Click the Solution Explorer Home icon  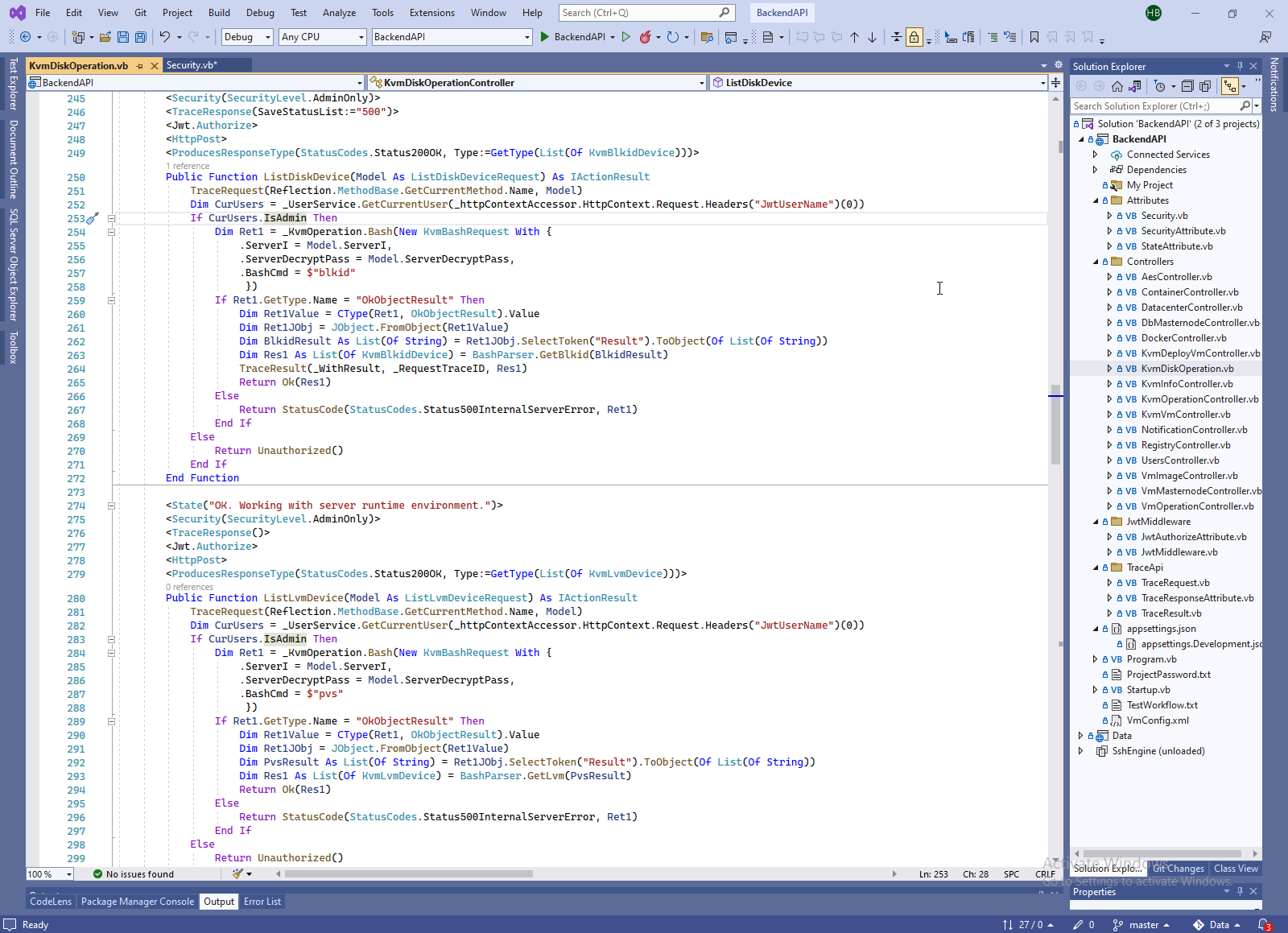tap(1117, 86)
